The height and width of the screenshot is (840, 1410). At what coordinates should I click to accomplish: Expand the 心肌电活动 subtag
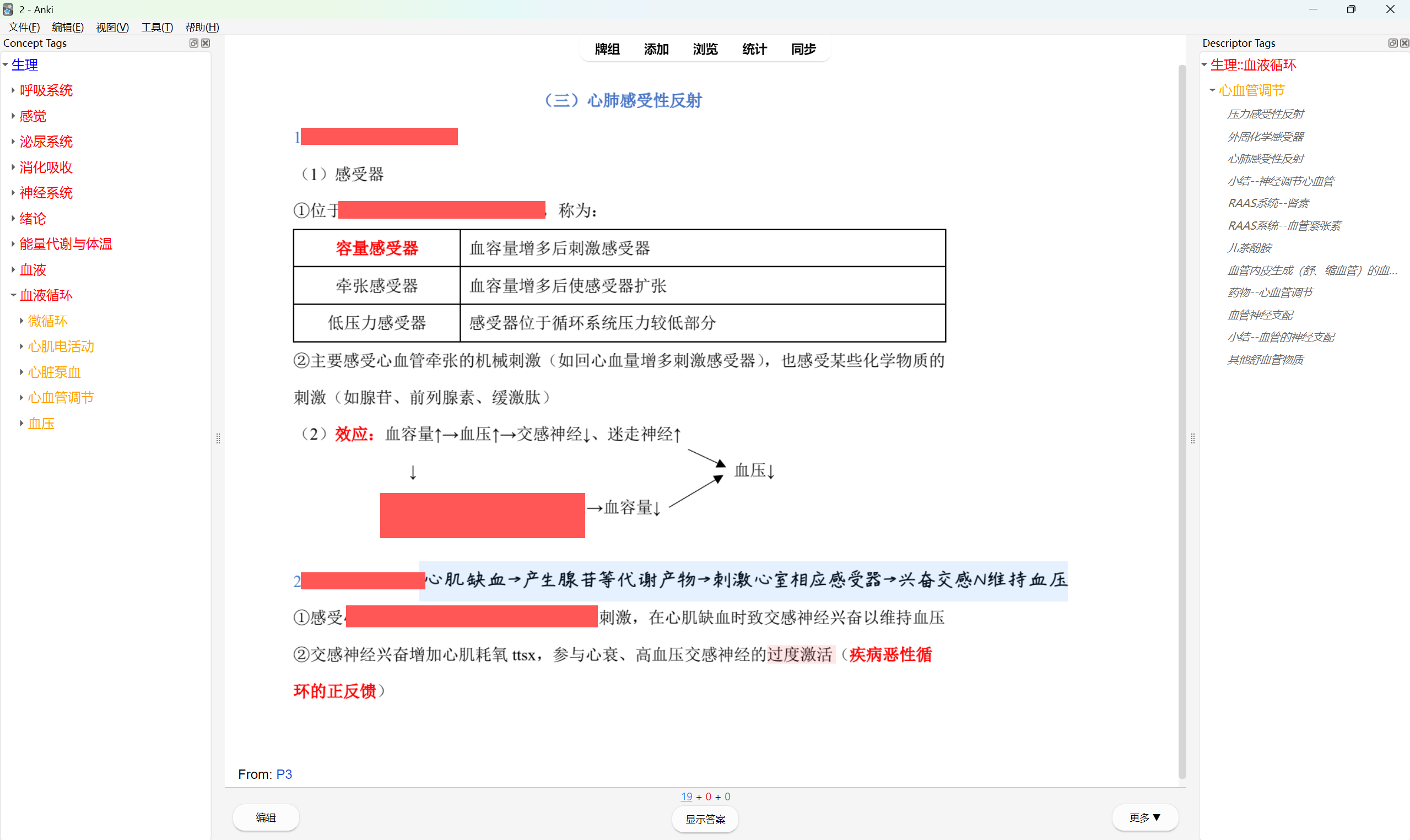click(21, 346)
